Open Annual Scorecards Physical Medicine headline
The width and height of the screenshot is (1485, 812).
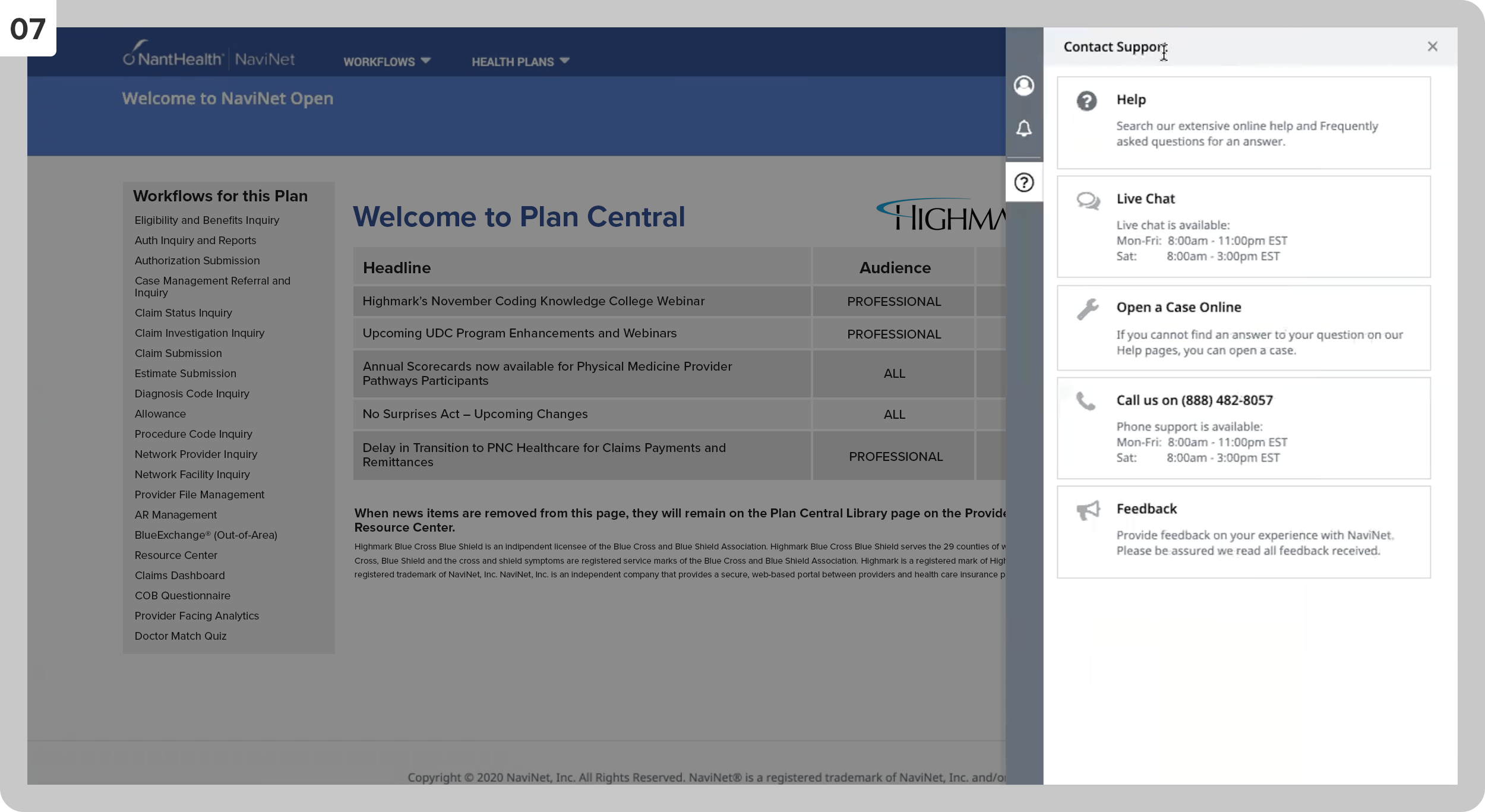click(547, 373)
